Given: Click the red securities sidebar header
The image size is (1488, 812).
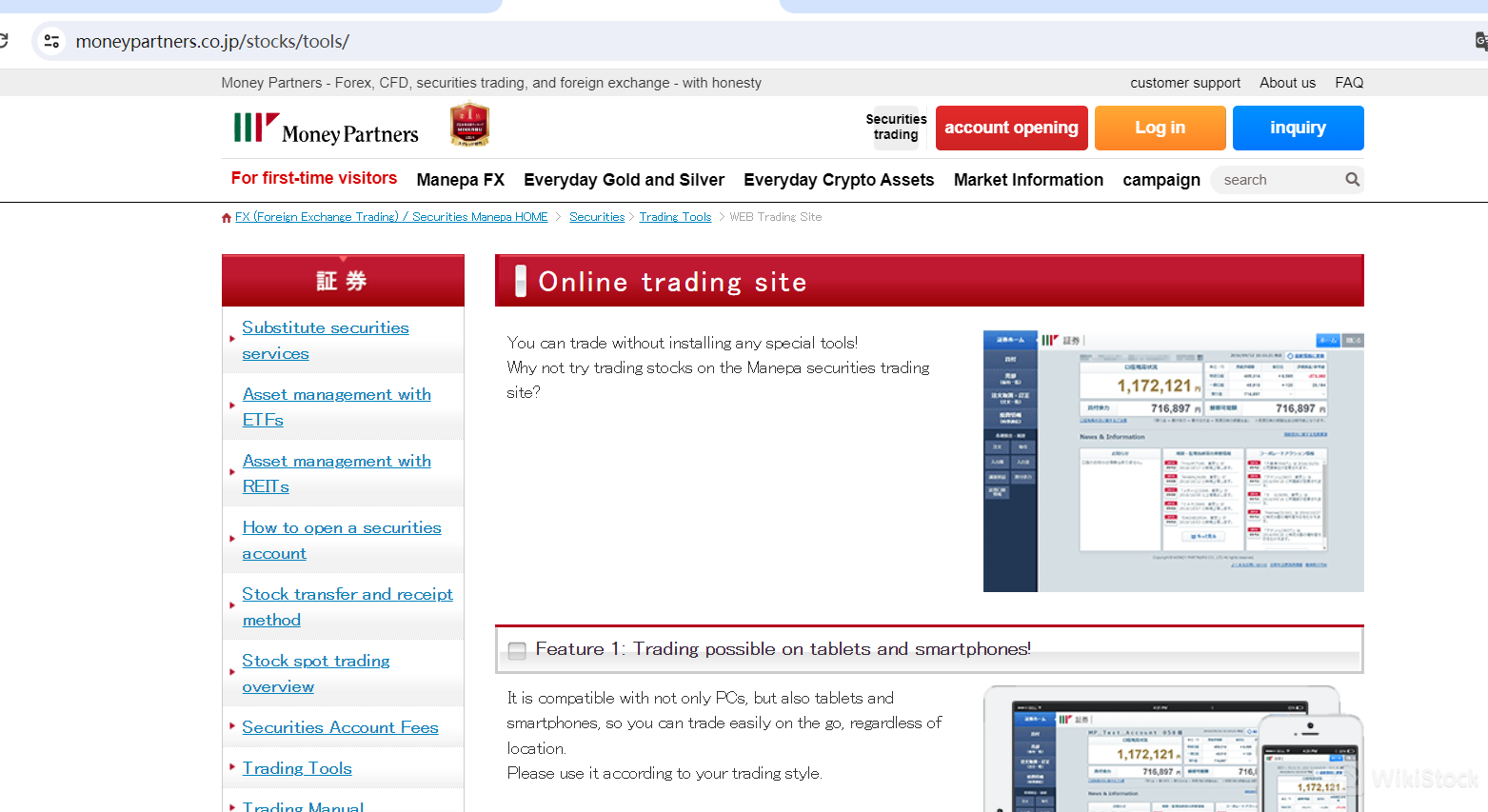Looking at the screenshot, I should [x=343, y=281].
